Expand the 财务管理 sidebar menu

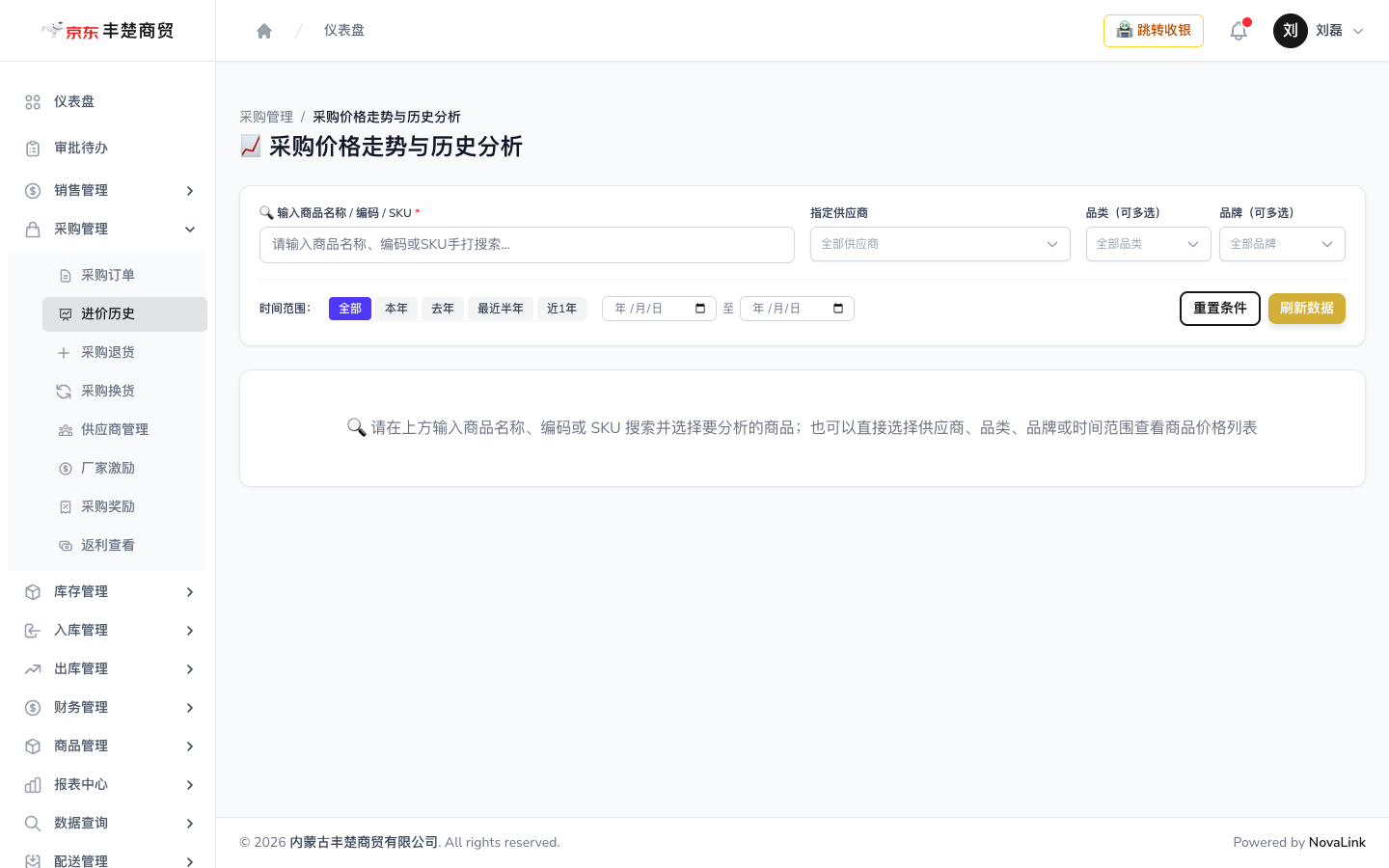coord(108,708)
